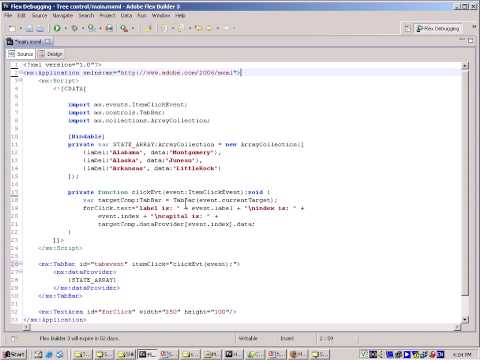Click the New file toolbar icon
This screenshot has width=480, height=360.
[12, 29]
